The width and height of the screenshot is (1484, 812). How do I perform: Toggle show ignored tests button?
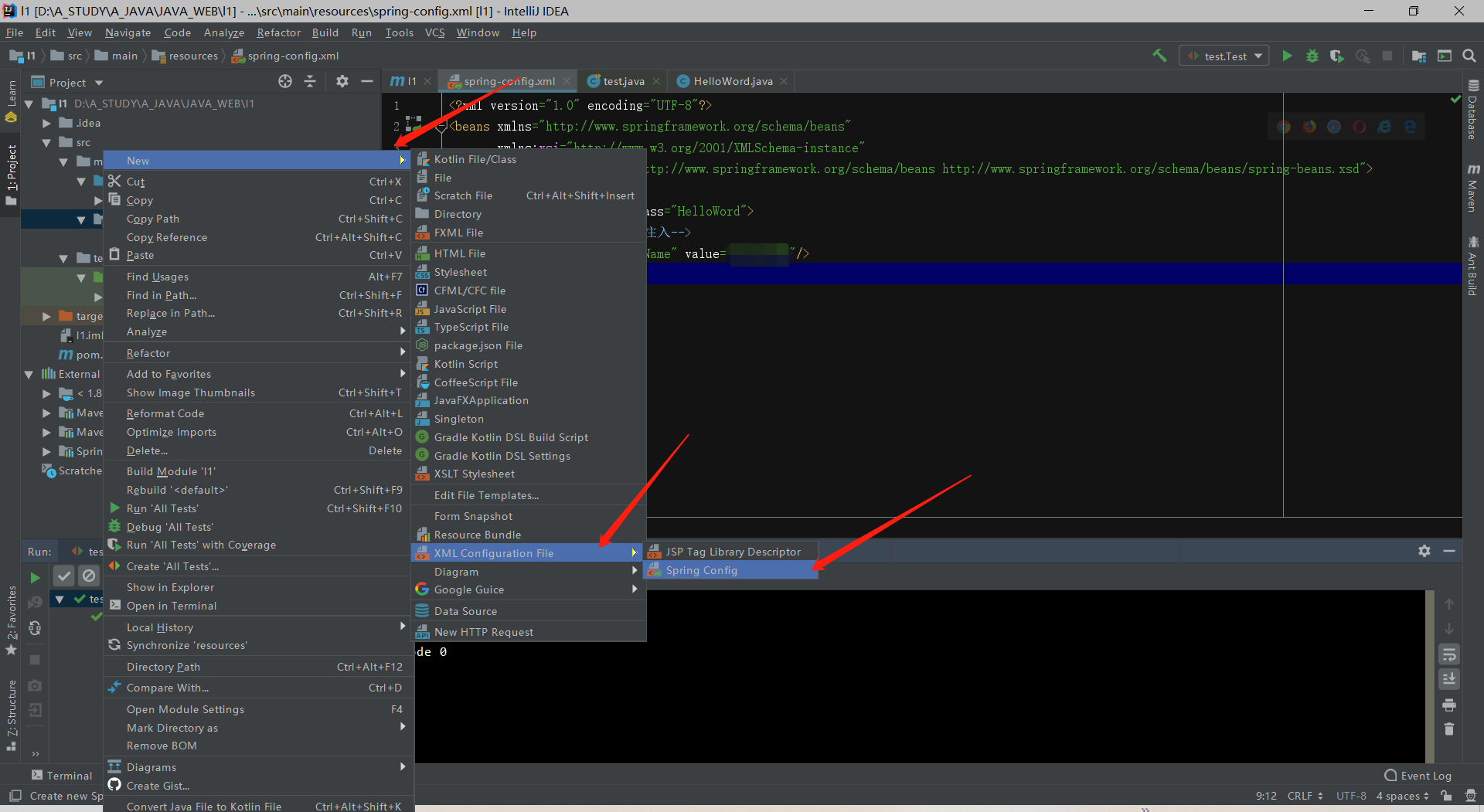pos(90,576)
